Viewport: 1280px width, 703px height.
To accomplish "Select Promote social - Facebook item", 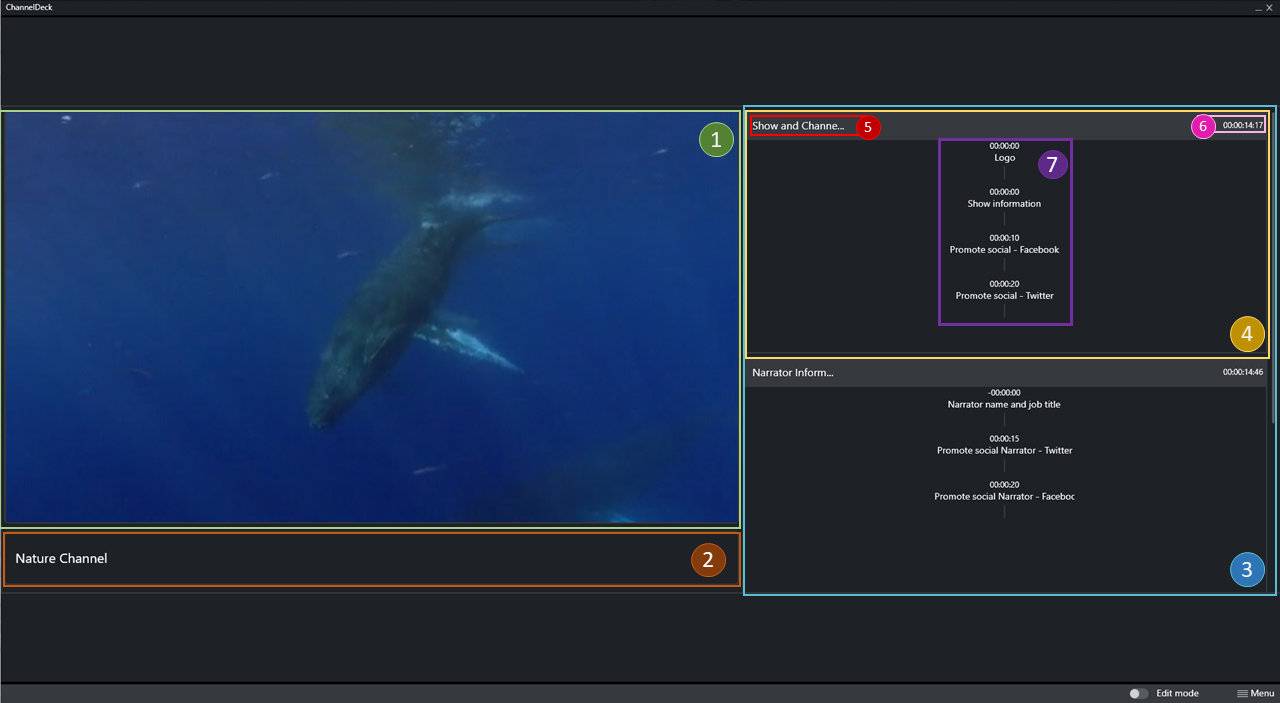I will pyautogui.click(x=1004, y=250).
